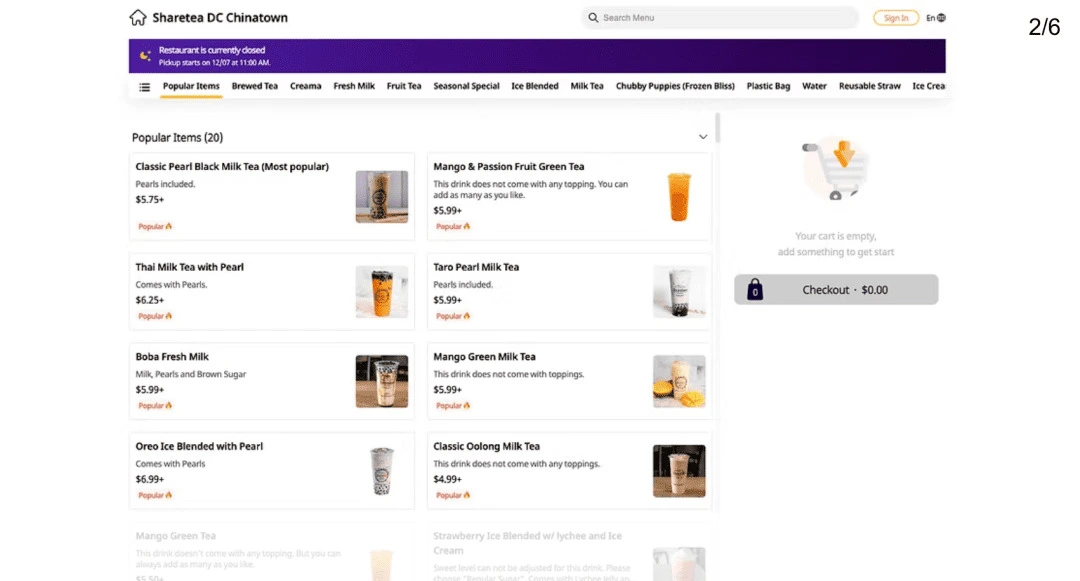Switch to the Brewed Tea tab
Viewport: 1080px width, 581px height.
(255, 86)
